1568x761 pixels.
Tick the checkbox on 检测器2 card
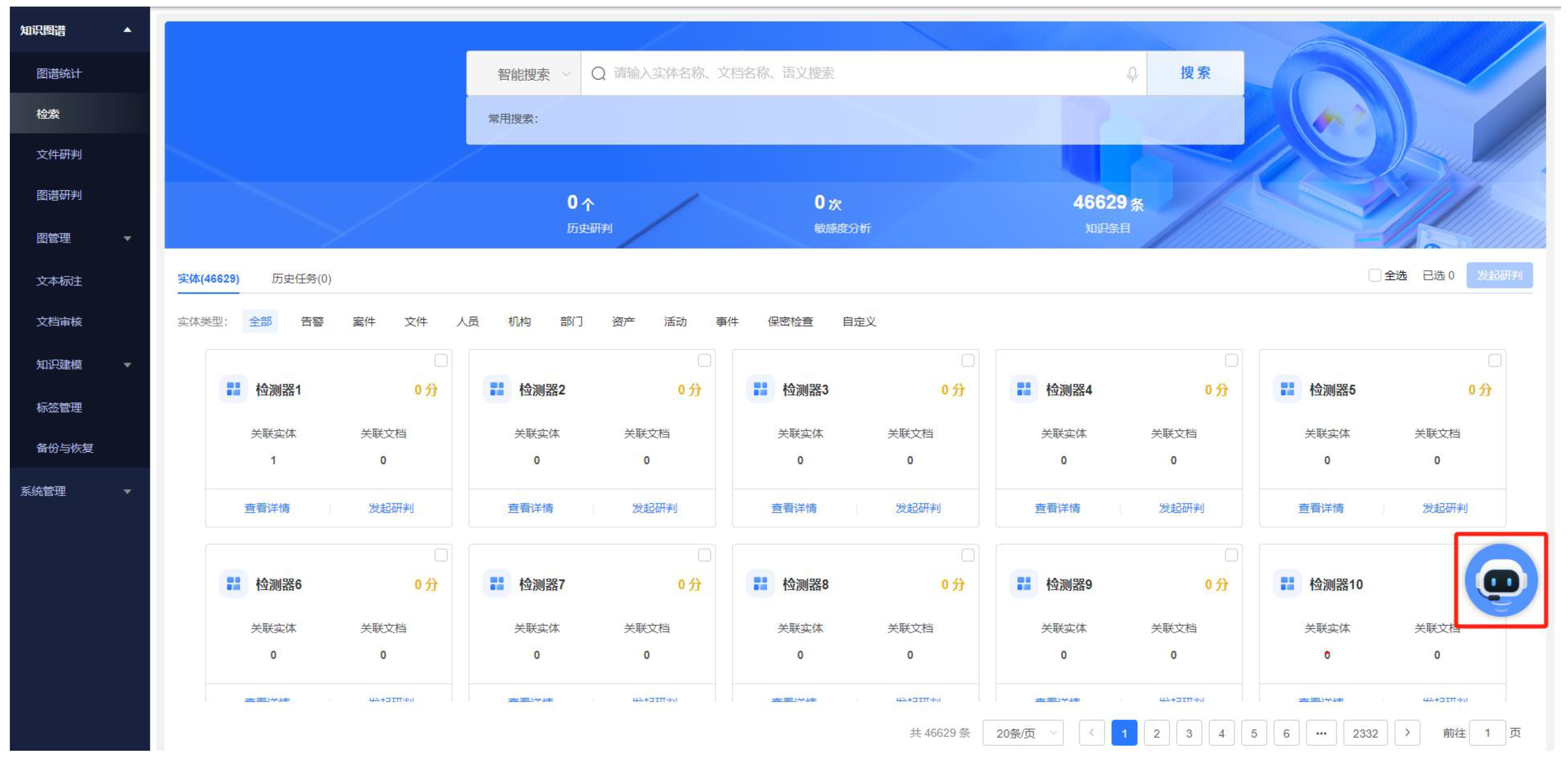tap(704, 360)
